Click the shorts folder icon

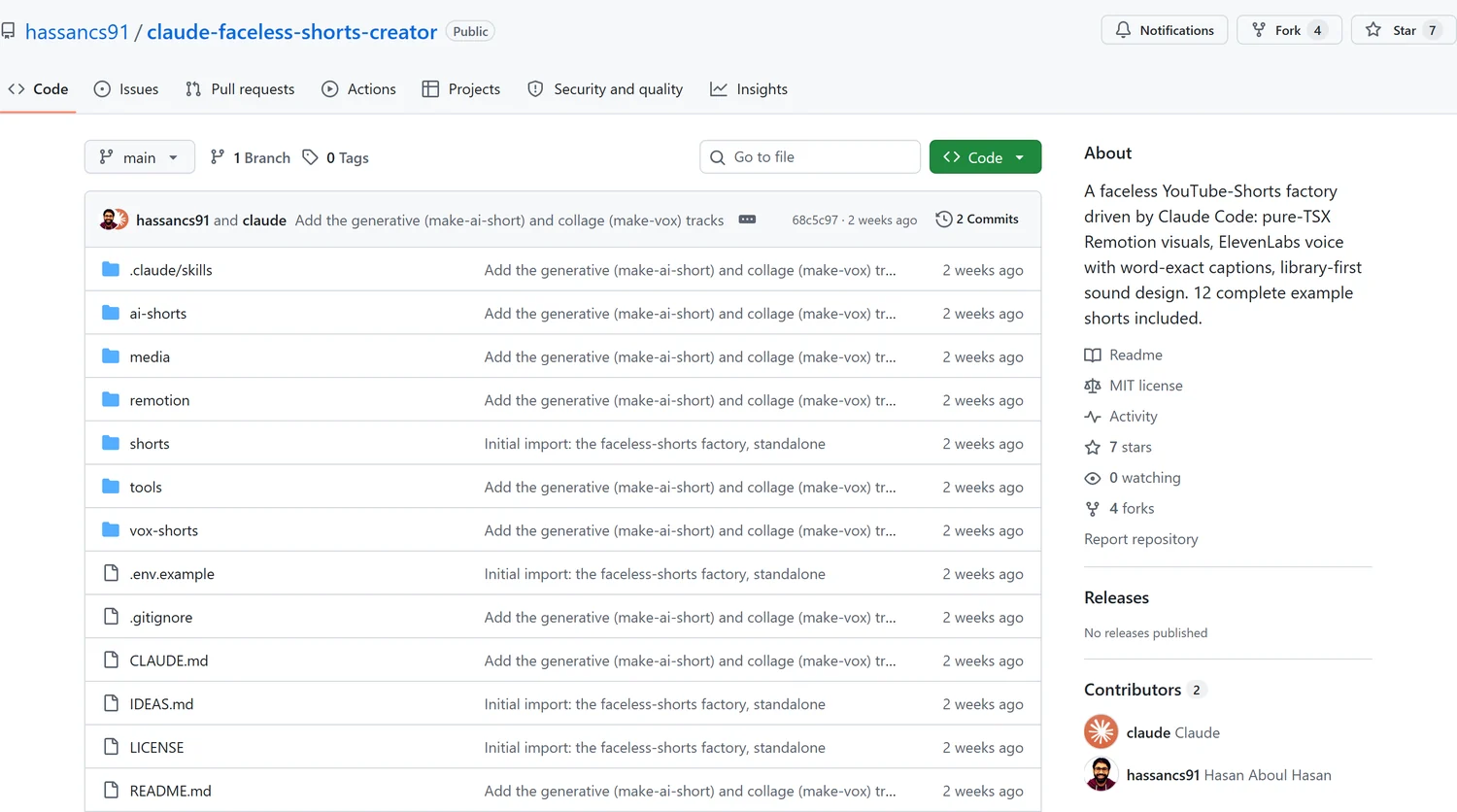tap(111, 443)
